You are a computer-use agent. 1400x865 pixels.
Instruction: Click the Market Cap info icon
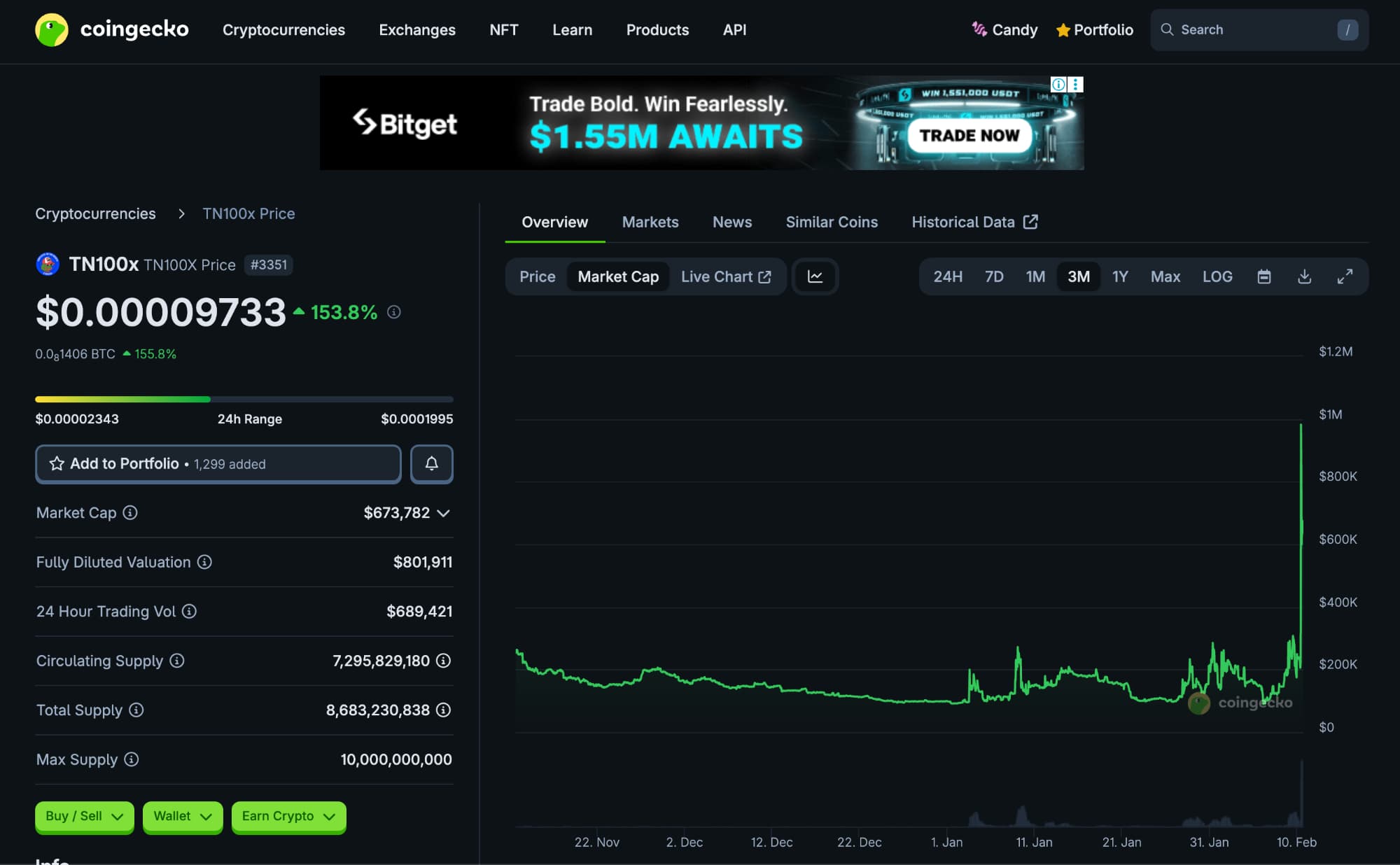(130, 512)
